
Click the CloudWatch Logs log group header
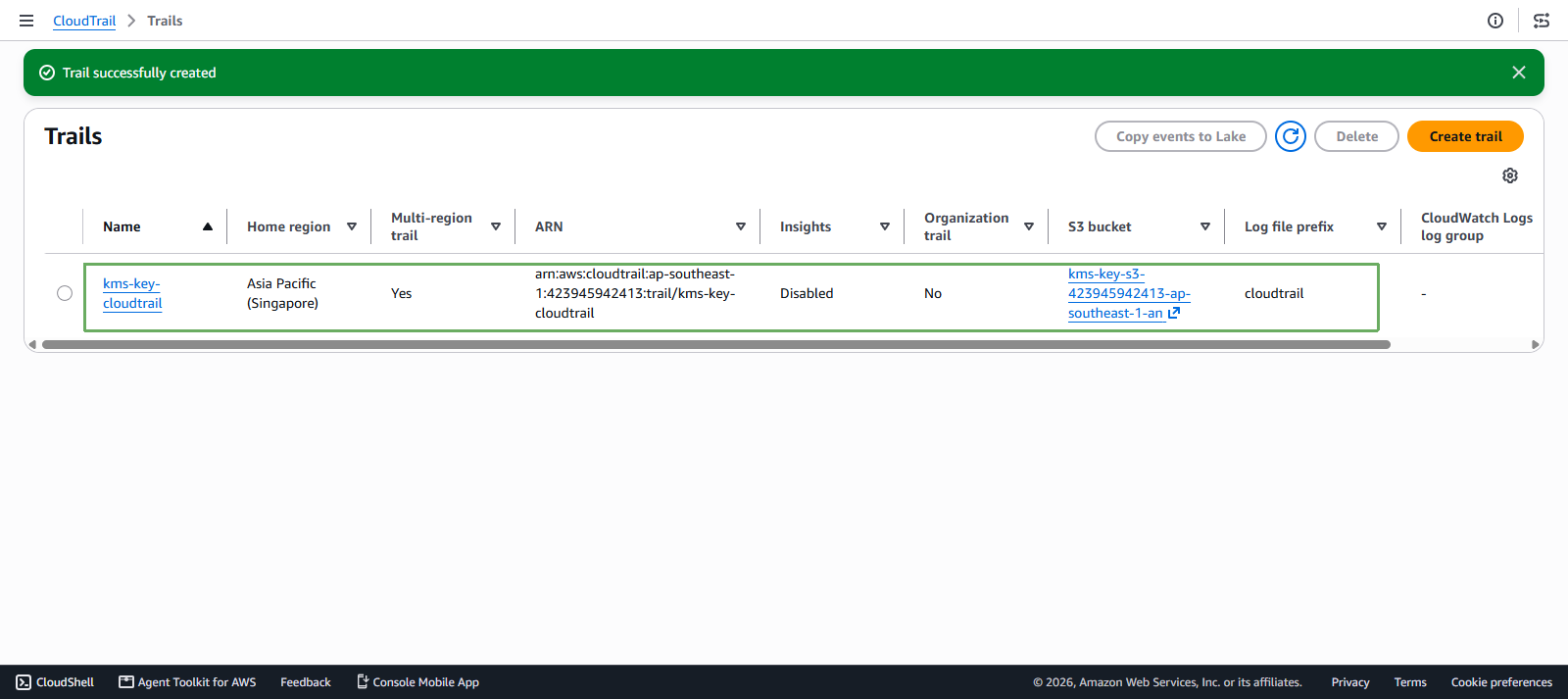[x=1477, y=226]
